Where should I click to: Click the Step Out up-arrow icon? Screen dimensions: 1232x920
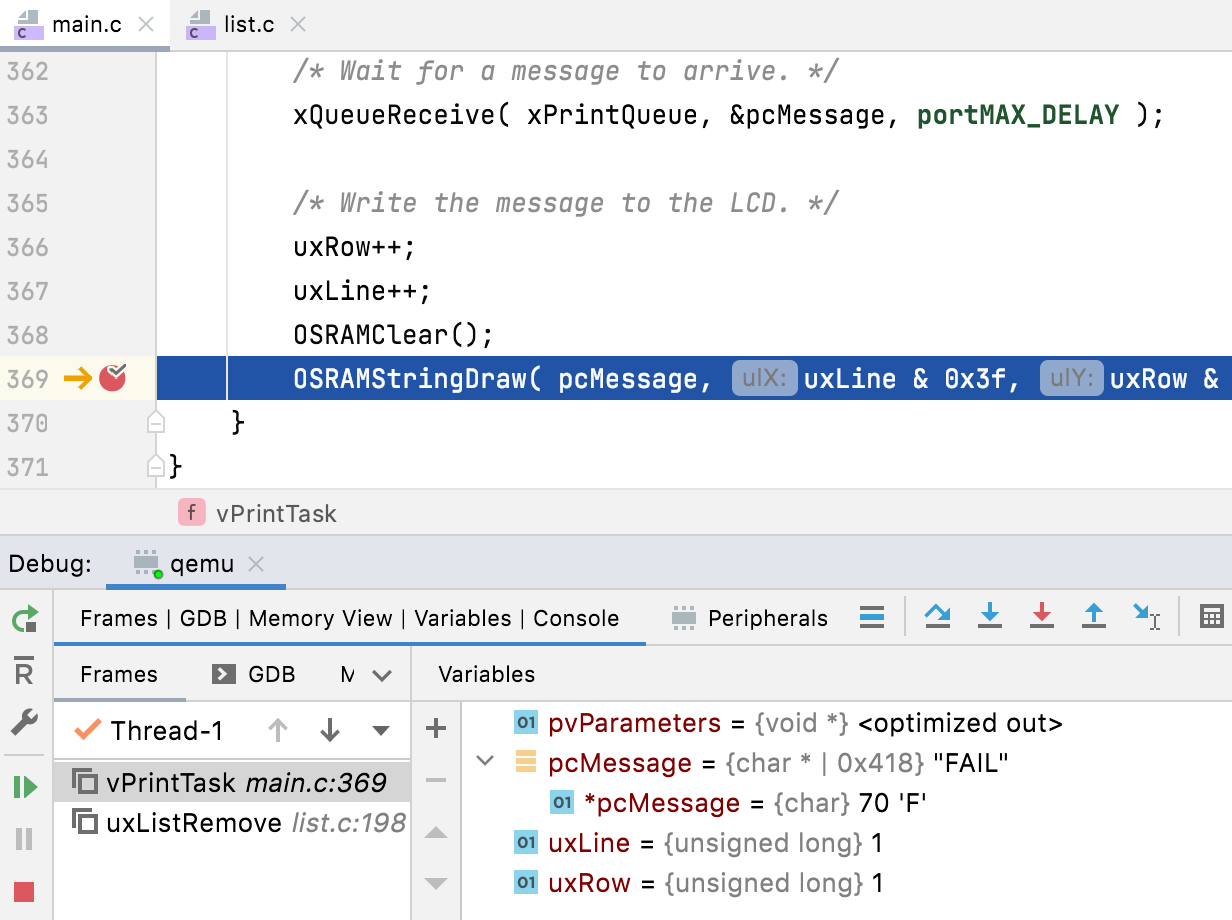pos(1094,616)
